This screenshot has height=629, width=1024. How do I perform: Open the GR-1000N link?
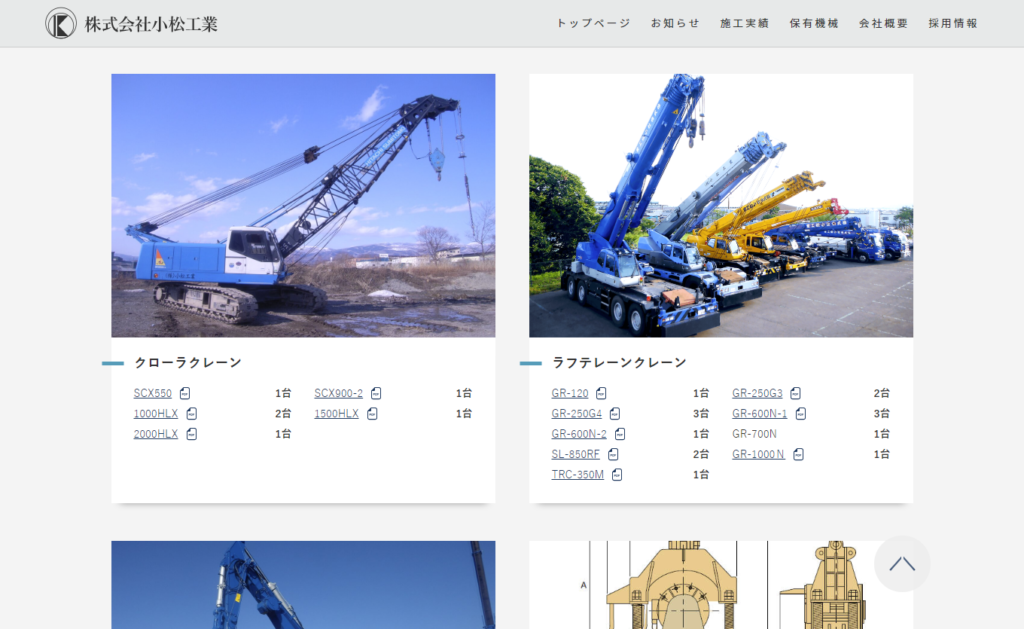click(x=758, y=454)
